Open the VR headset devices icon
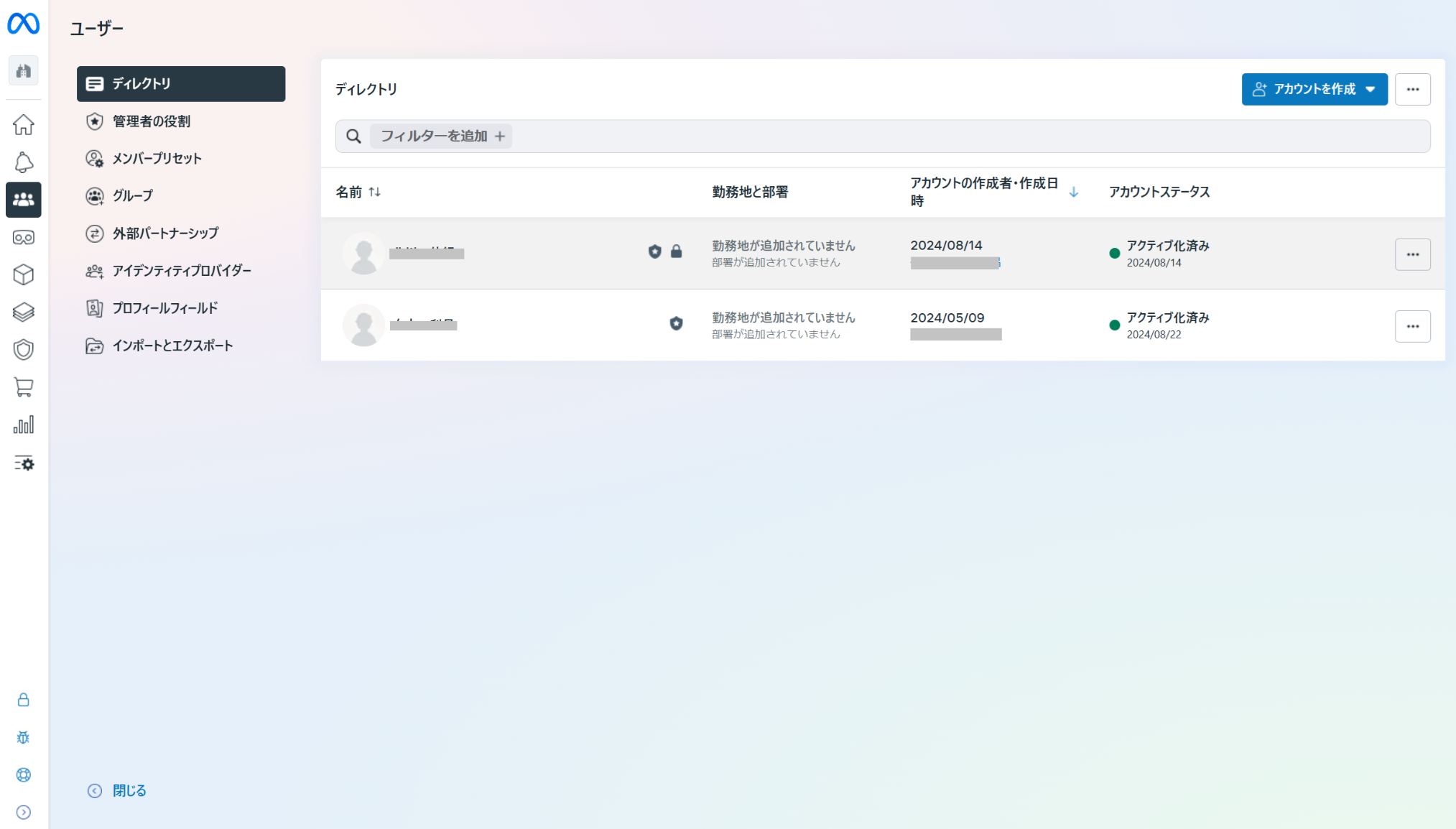This screenshot has height=829, width=1456. point(24,237)
